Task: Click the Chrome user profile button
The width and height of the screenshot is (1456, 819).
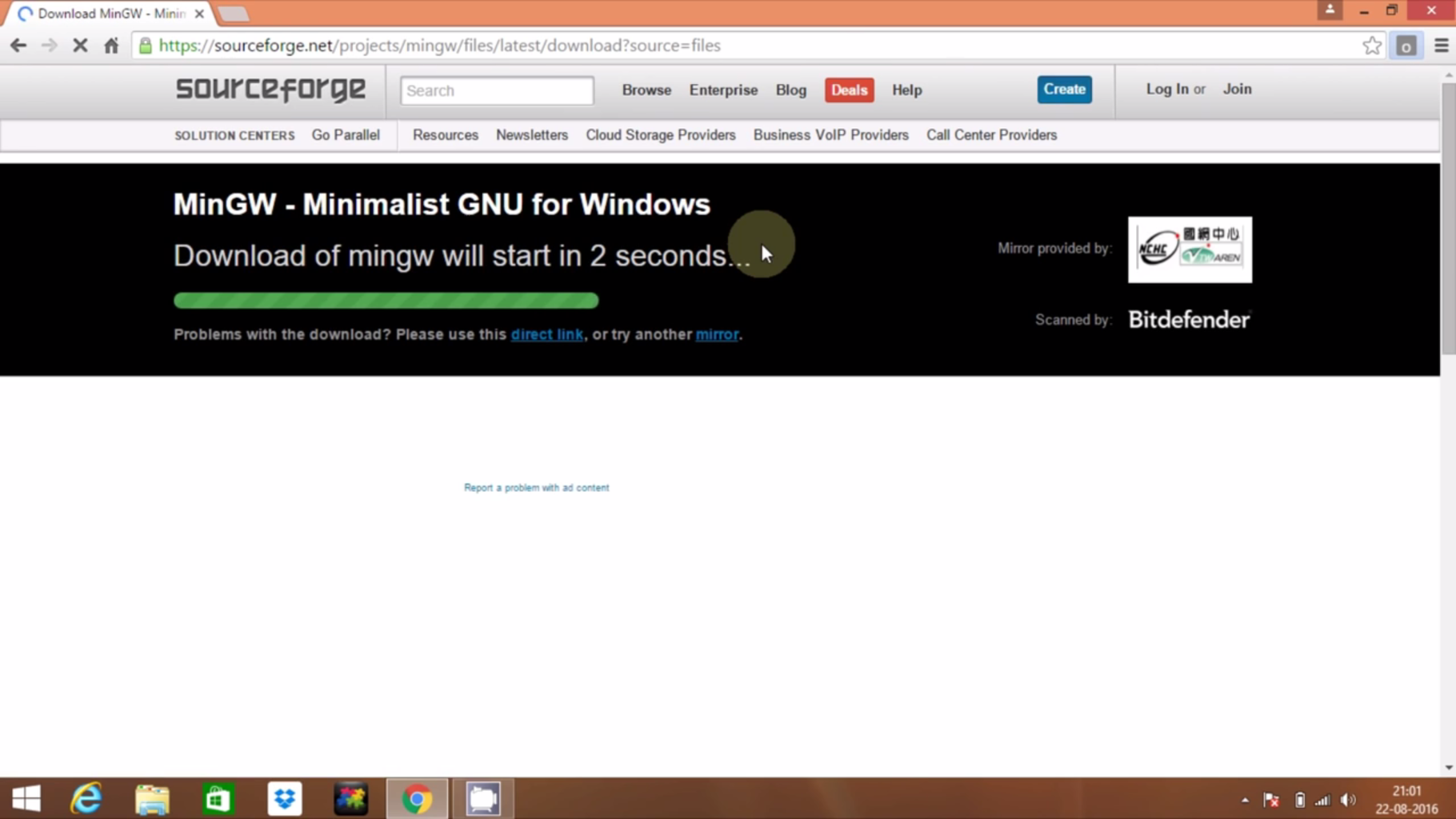Action: pyautogui.click(x=1330, y=10)
